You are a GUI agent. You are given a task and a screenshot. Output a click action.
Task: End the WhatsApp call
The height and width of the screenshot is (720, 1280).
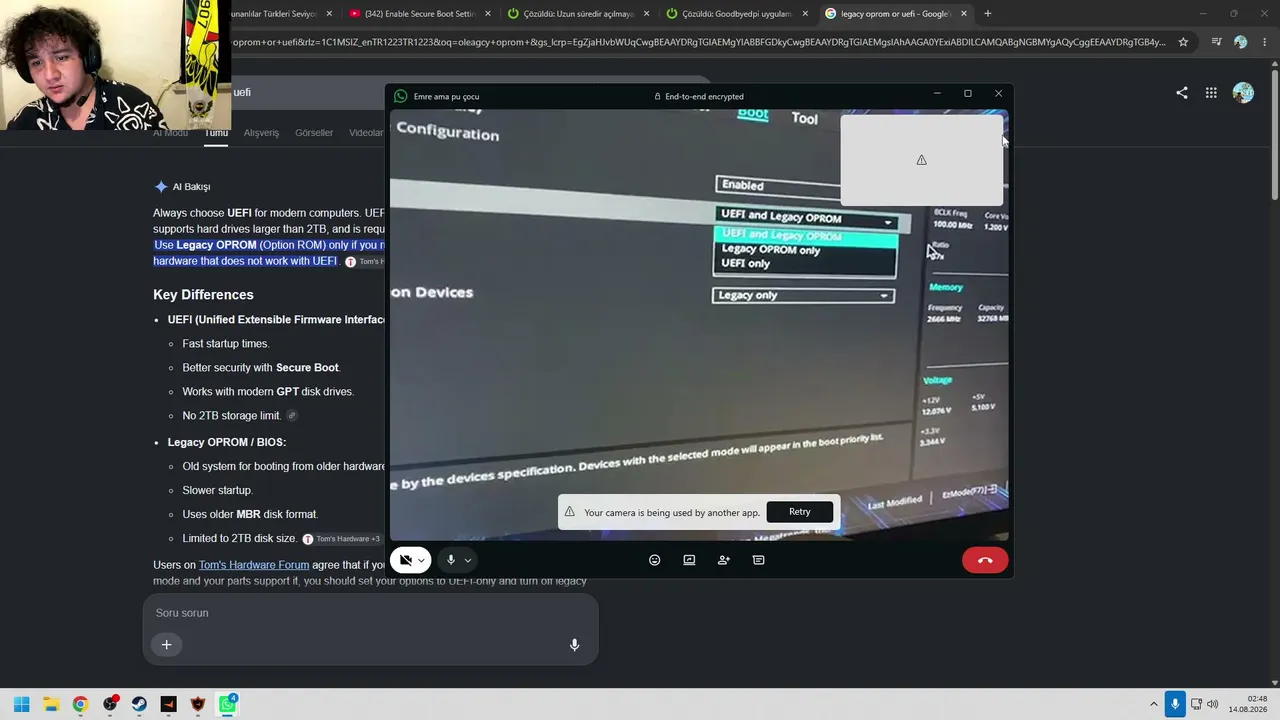tap(985, 560)
